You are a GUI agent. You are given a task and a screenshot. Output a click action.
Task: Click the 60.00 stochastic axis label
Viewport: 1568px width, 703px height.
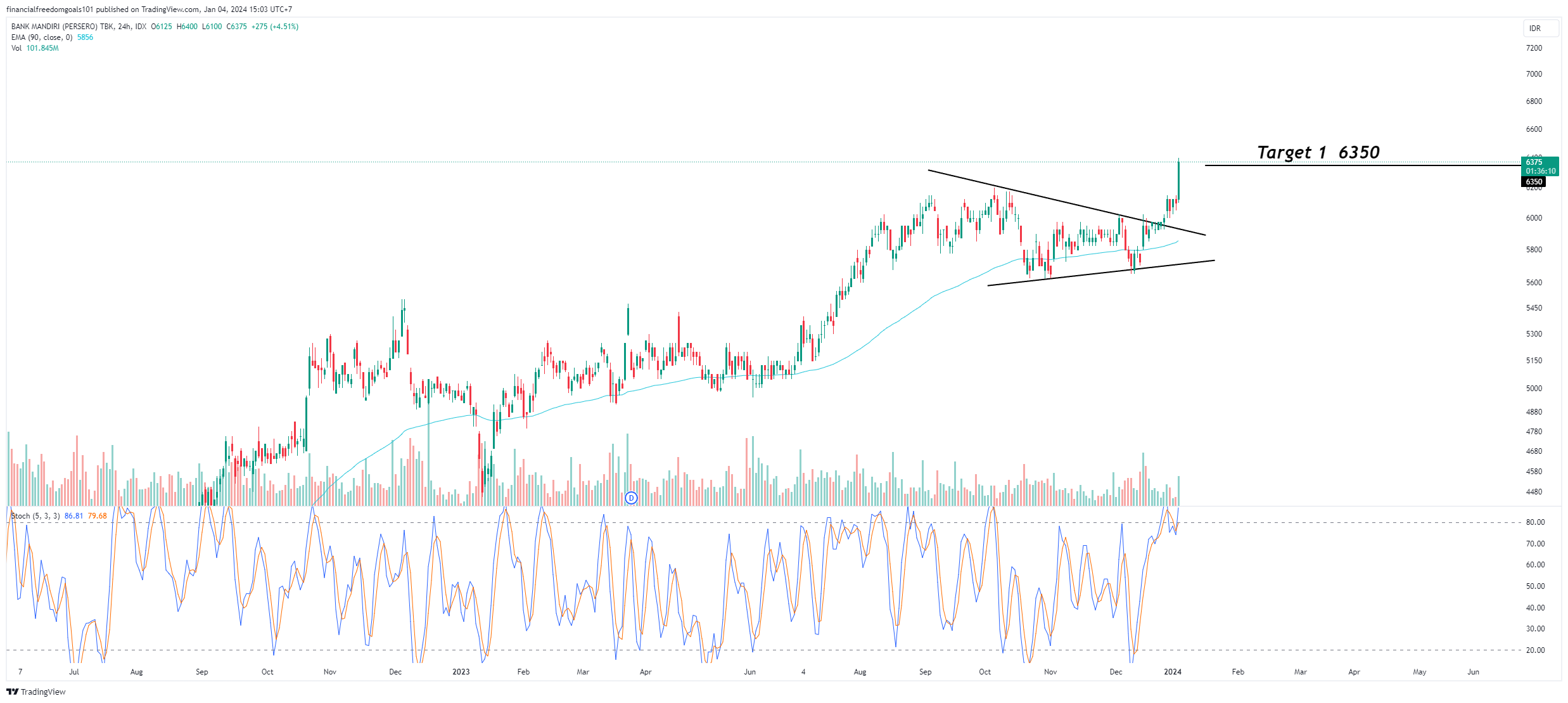(1535, 565)
